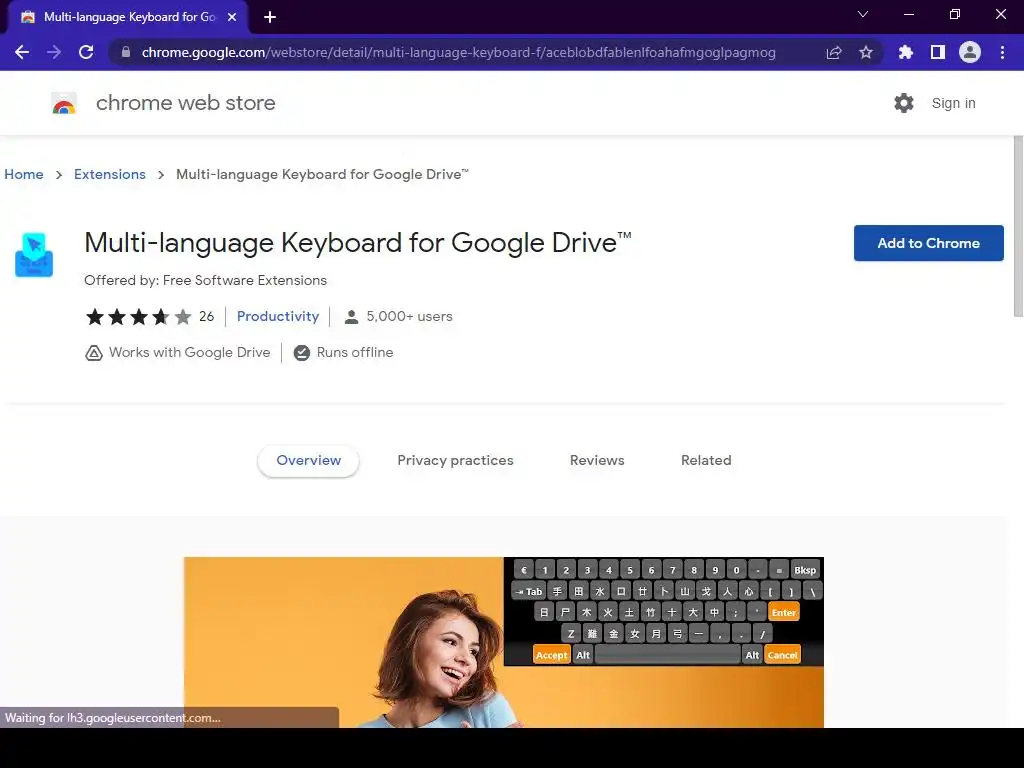The height and width of the screenshot is (768, 1024).
Task: Click the orange Cancel key in screenshot
Action: point(782,655)
